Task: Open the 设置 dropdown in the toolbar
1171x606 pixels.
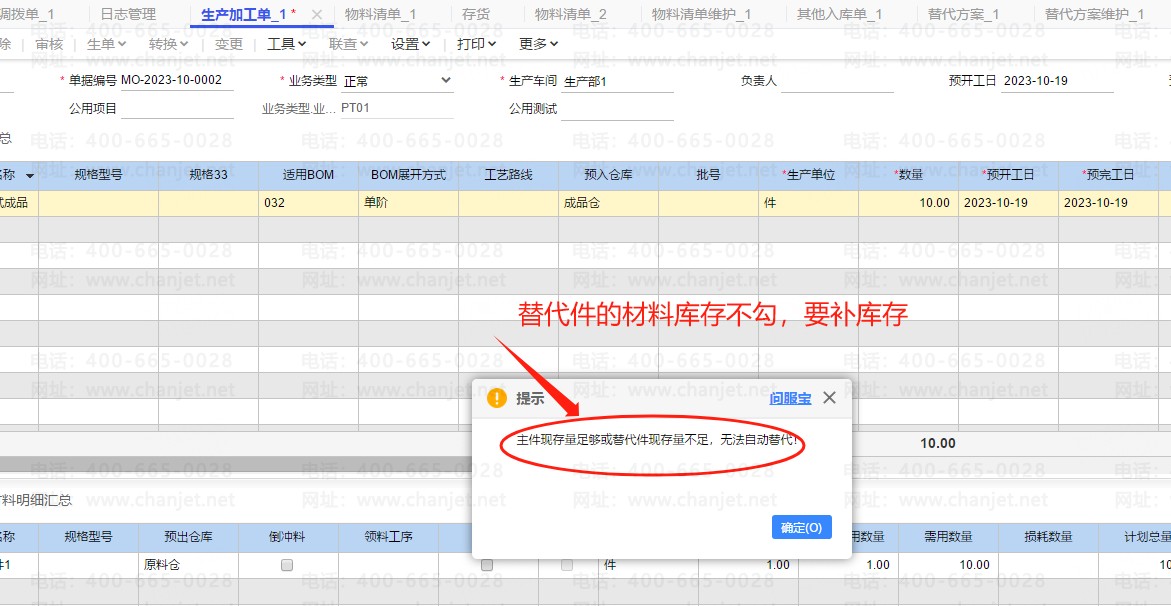Action: [x=410, y=44]
